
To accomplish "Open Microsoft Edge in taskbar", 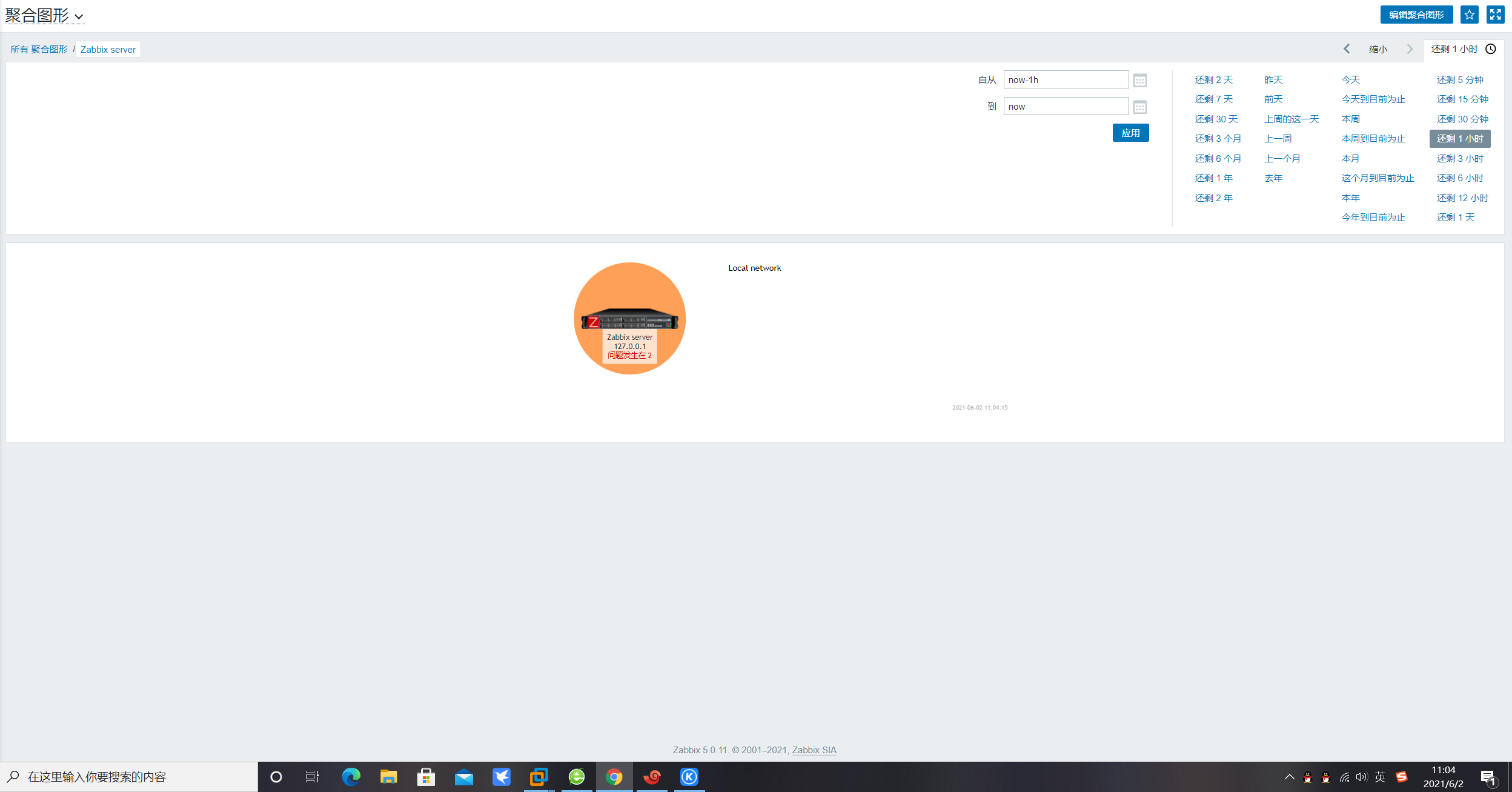I will pos(351,777).
